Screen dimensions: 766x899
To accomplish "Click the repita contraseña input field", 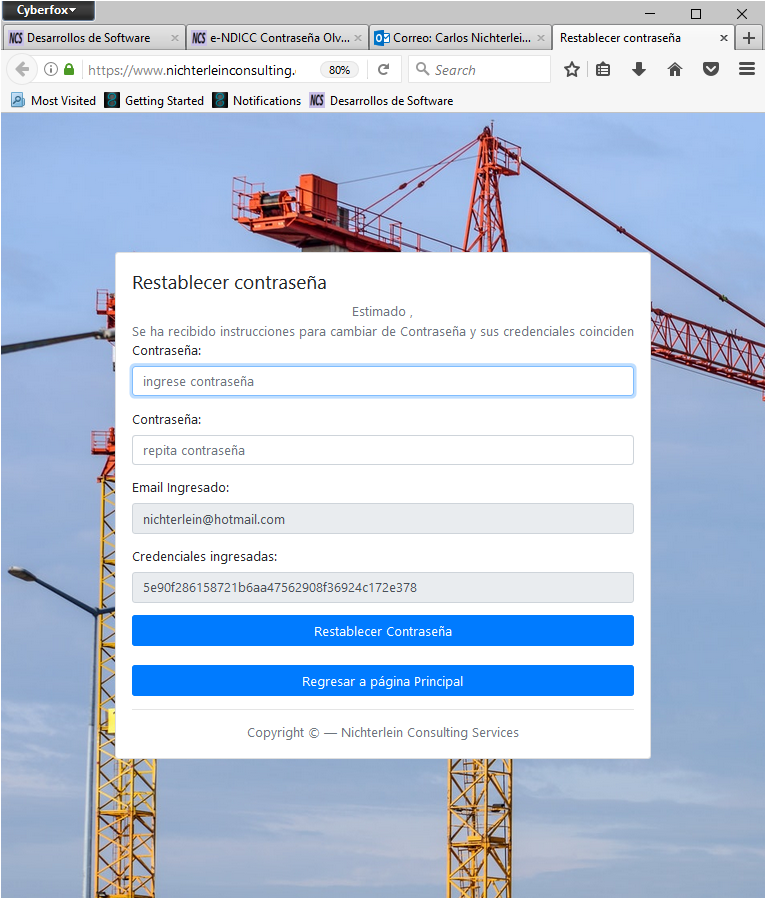I will [382, 450].
